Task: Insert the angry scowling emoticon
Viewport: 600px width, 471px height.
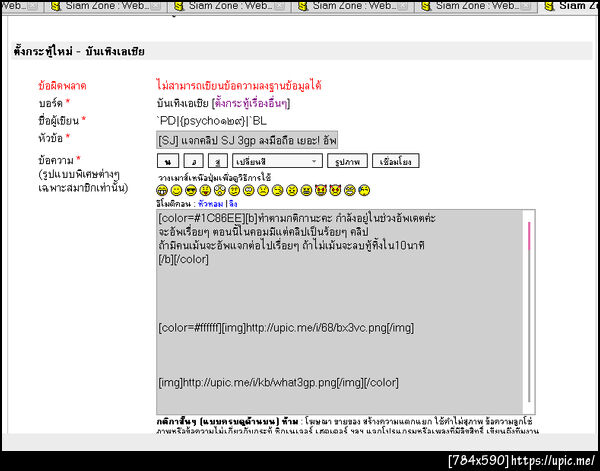Action: (292, 190)
